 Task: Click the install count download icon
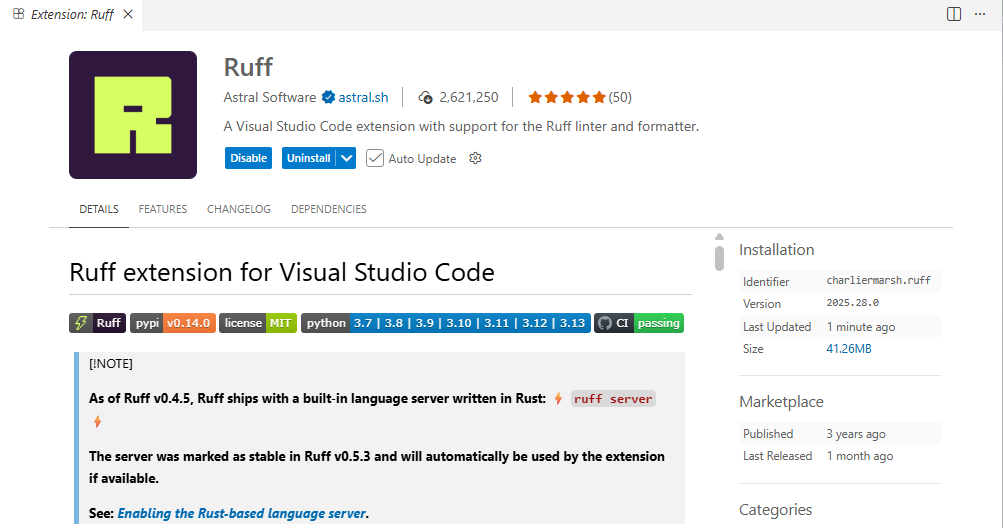coord(426,97)
